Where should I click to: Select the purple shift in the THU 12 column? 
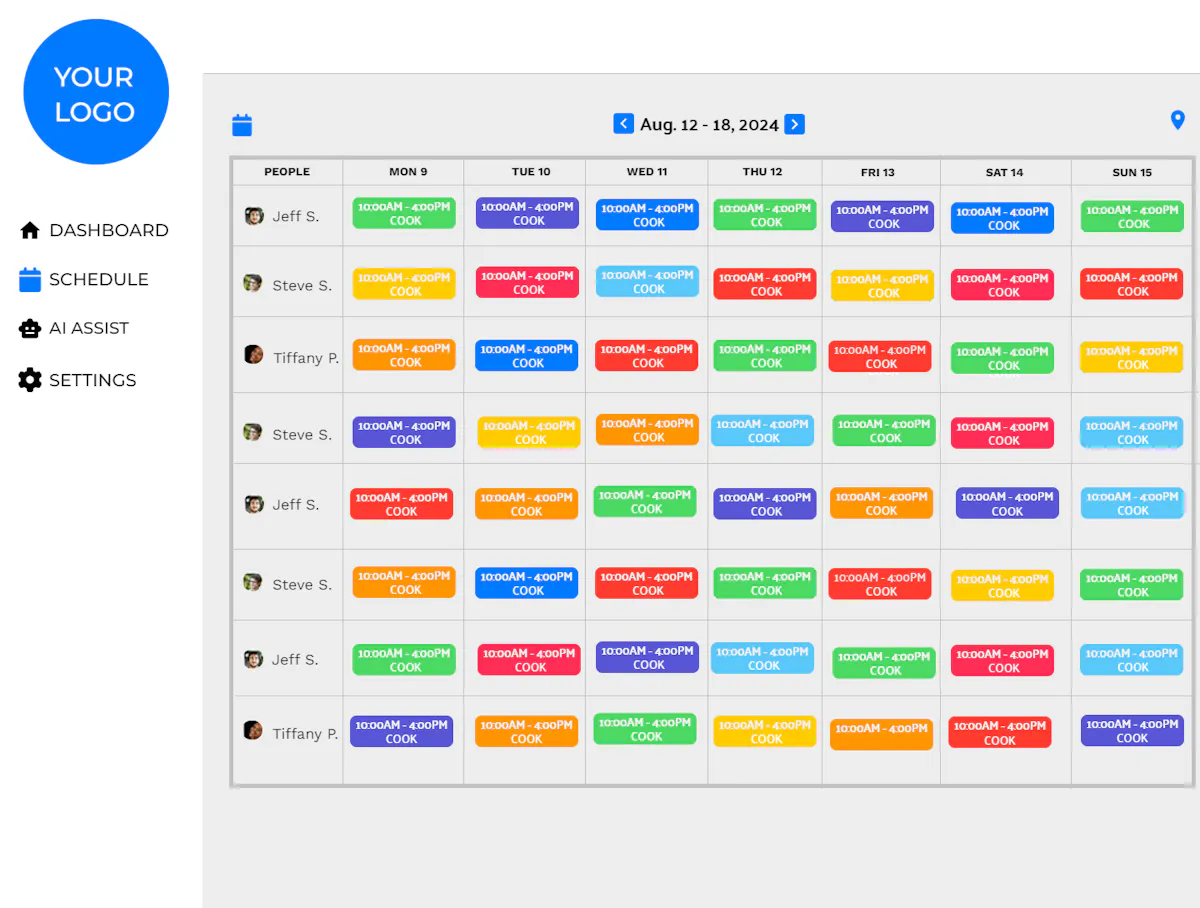pyautogui.click(x=765, y=504)
